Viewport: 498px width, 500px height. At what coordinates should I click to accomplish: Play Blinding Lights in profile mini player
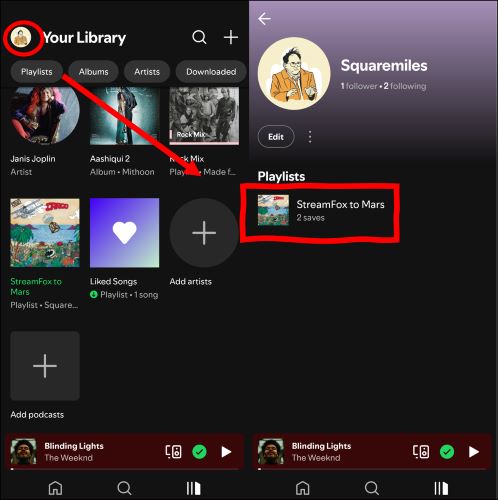pos(474,452)
